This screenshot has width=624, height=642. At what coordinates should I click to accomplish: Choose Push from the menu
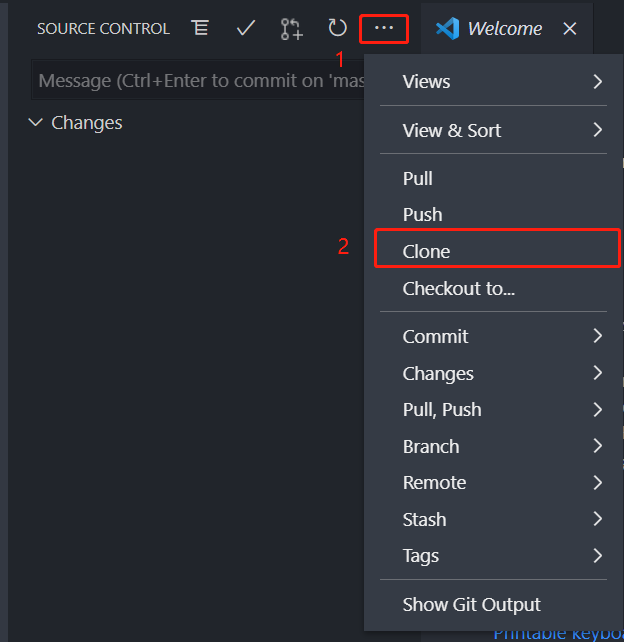(493, 215)
